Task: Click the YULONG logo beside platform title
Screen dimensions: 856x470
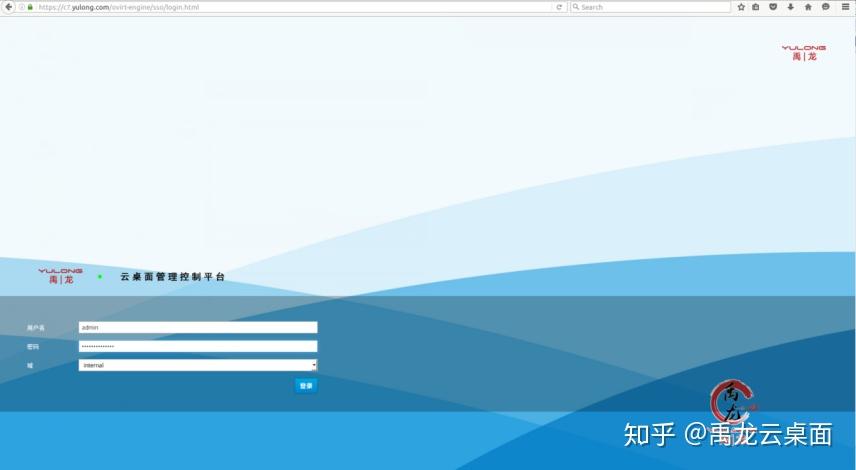Action: pos(61,276)
